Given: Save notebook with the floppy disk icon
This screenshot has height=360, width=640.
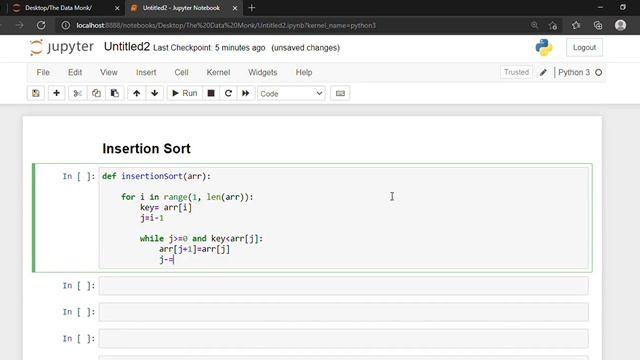Looking at the screenshot, I should 36,93.
